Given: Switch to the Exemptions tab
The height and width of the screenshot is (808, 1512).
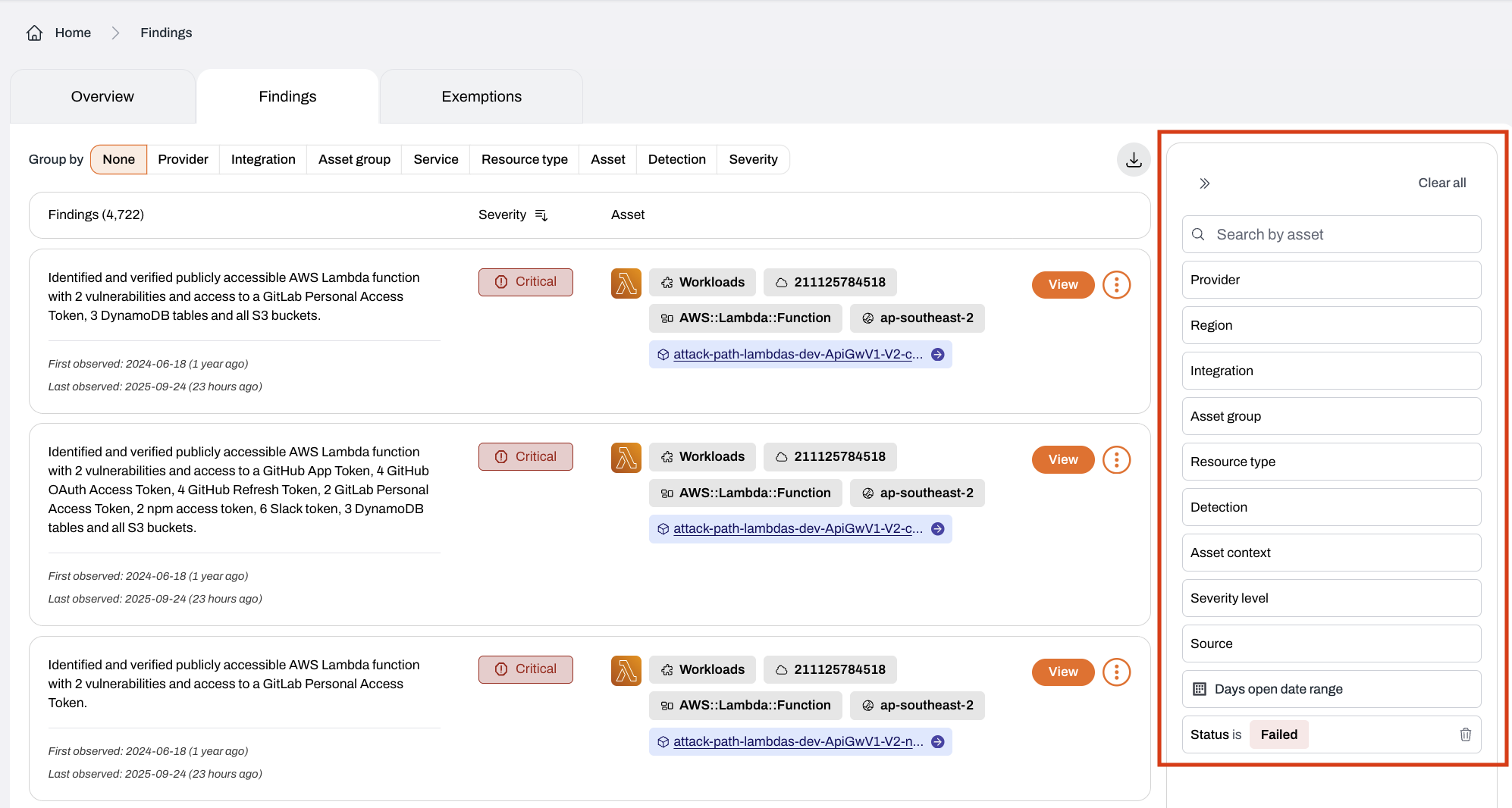Looking at the screenshot, I should click(x=482, y=96).
